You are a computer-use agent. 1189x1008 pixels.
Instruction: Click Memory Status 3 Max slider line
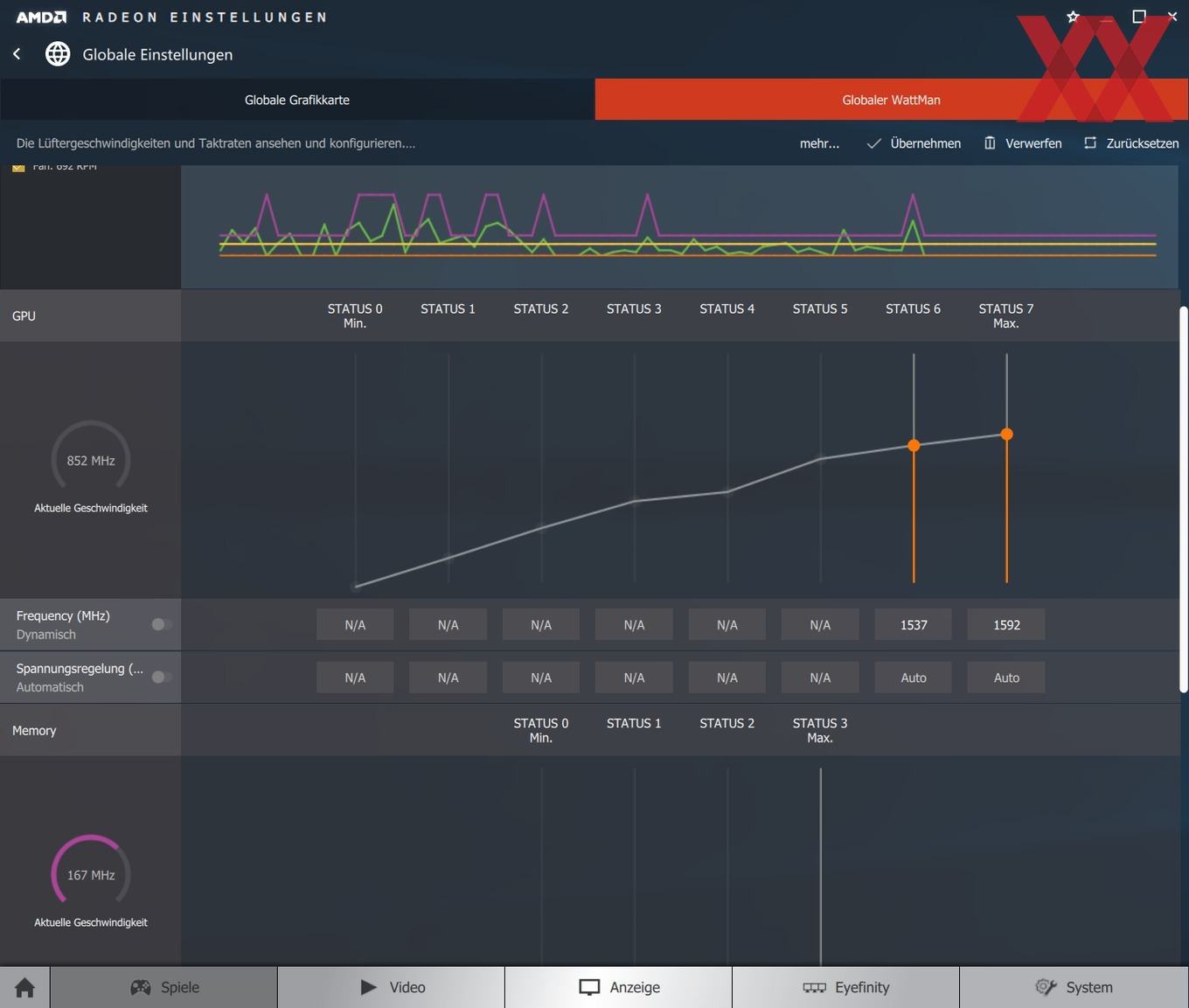click(820, 865)
